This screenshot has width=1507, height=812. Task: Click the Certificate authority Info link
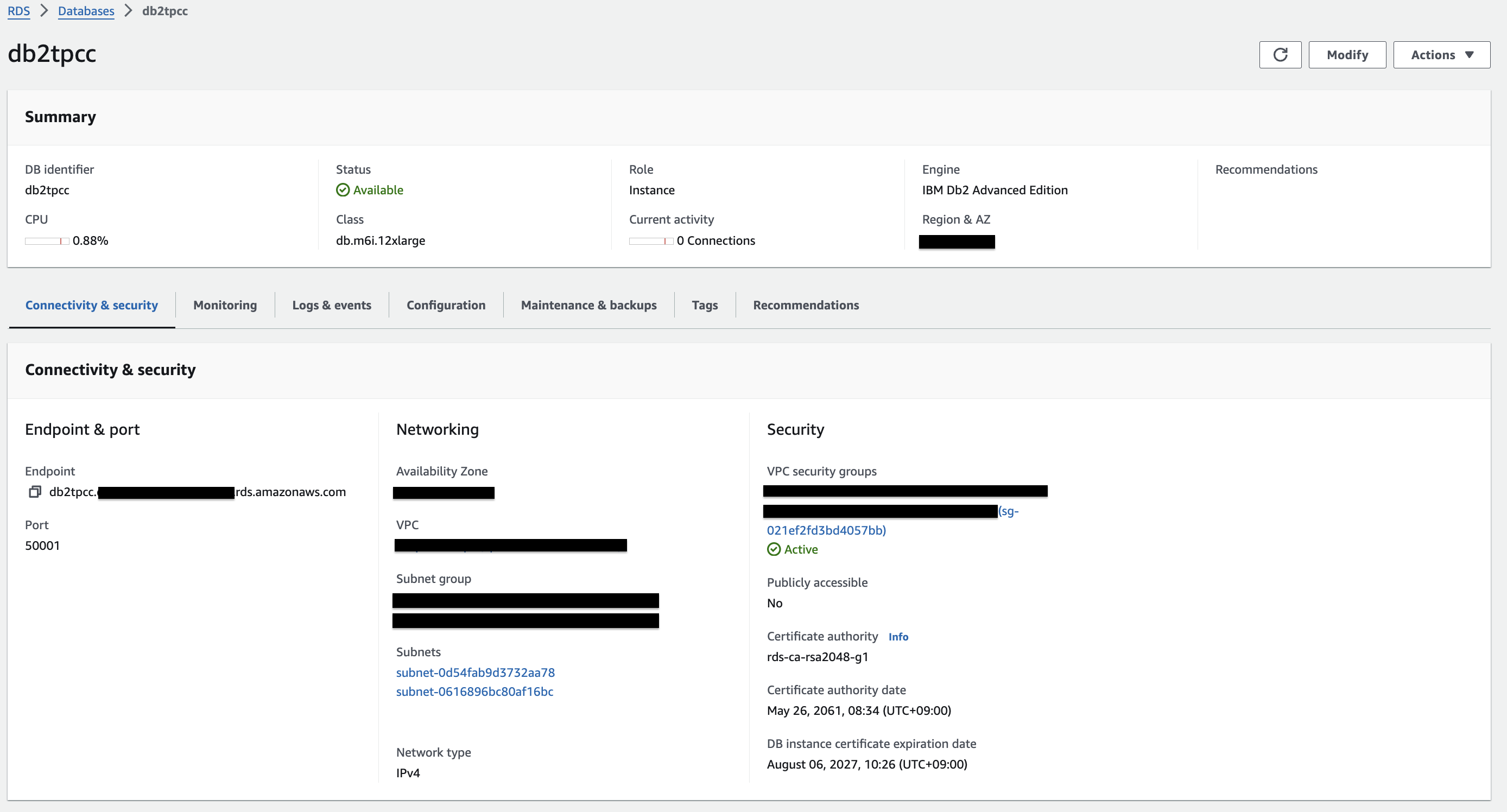[x=898, y=637]
